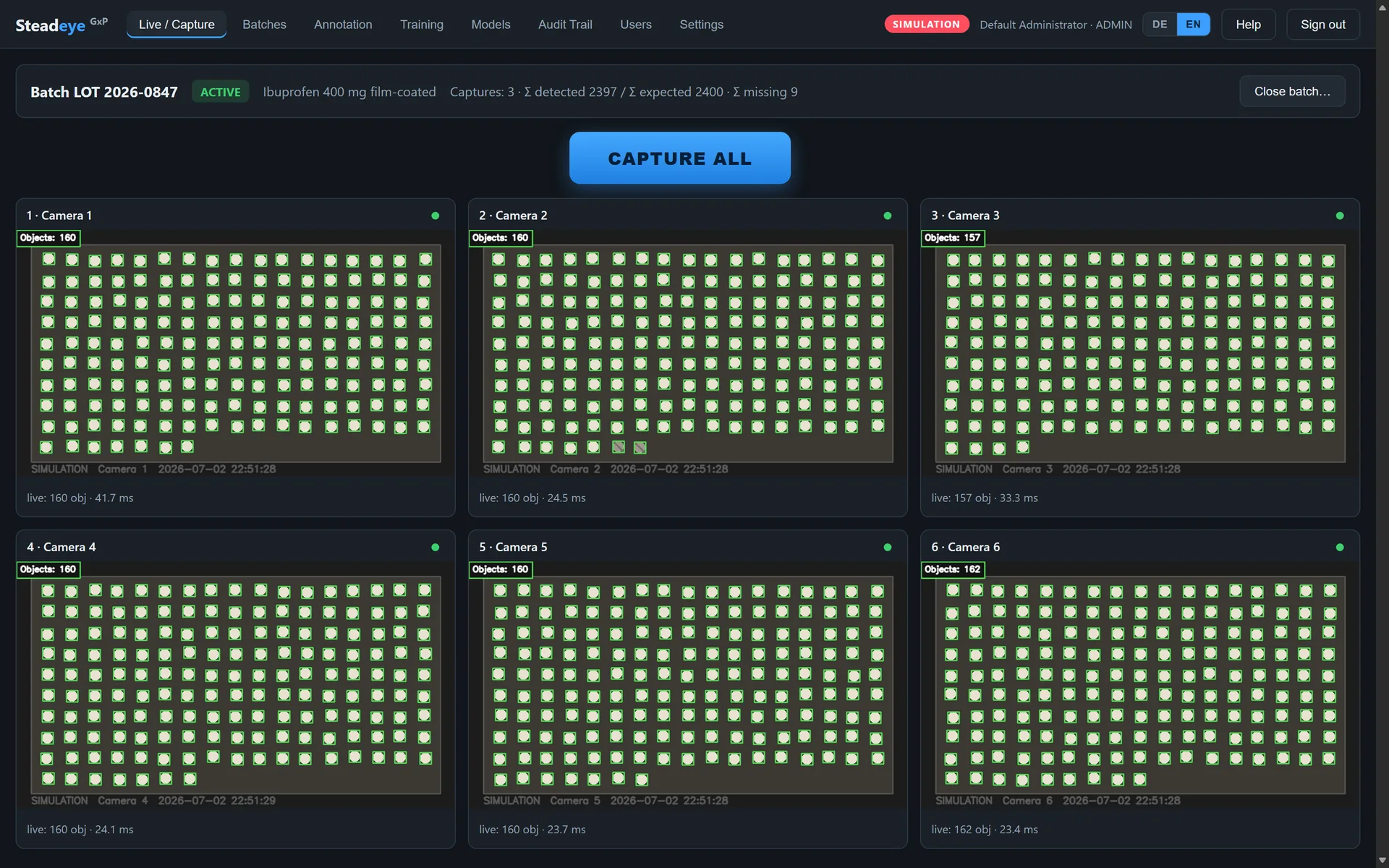Click the Close batch… button

(x=1292, y=91)
